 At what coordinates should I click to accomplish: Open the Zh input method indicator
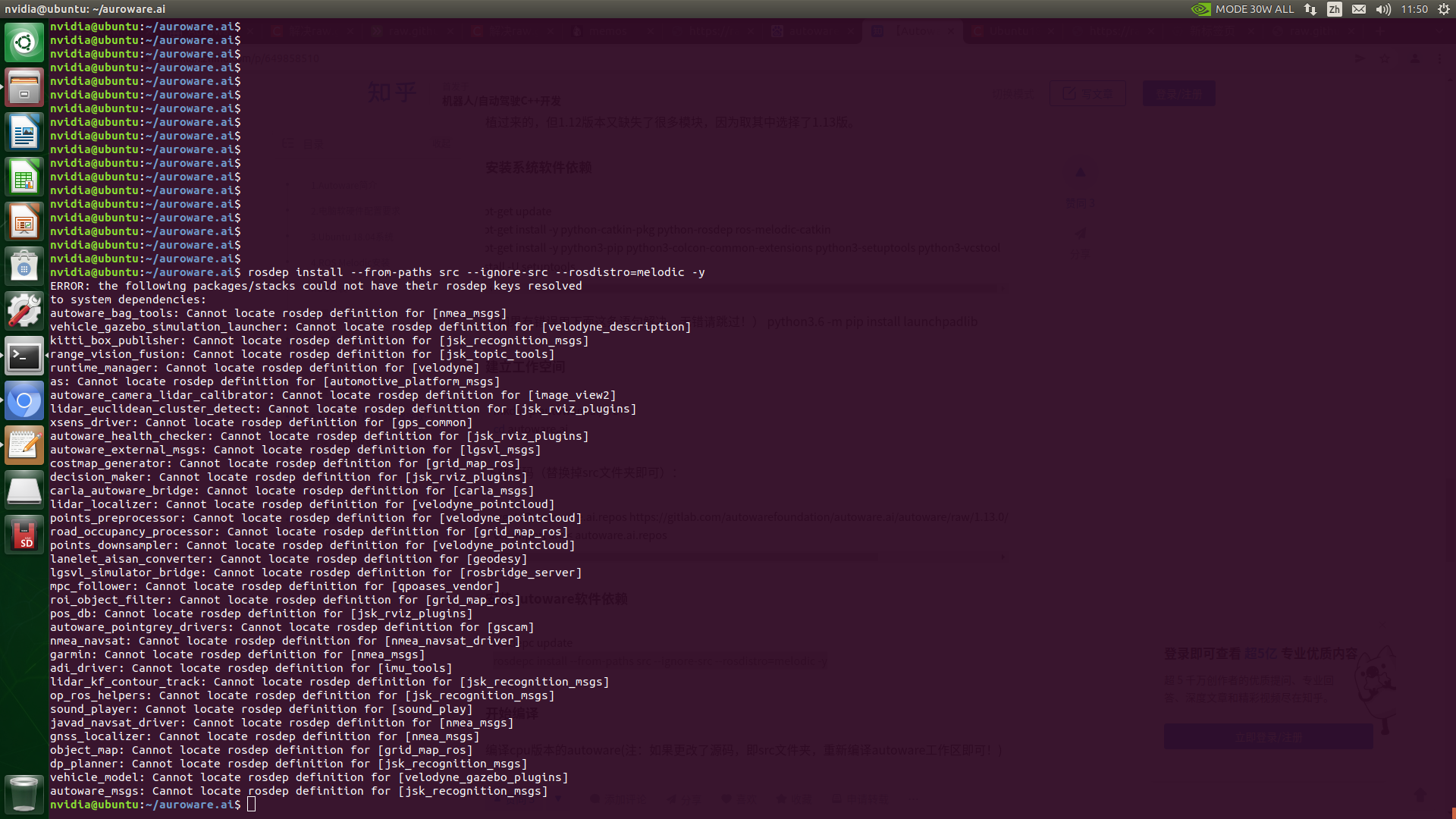coord(1335,9)
